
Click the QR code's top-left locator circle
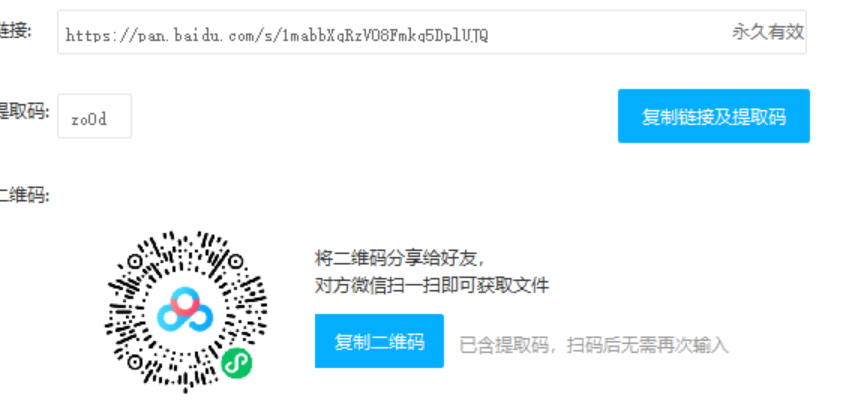pyautogui.click(x=135, y=261)
